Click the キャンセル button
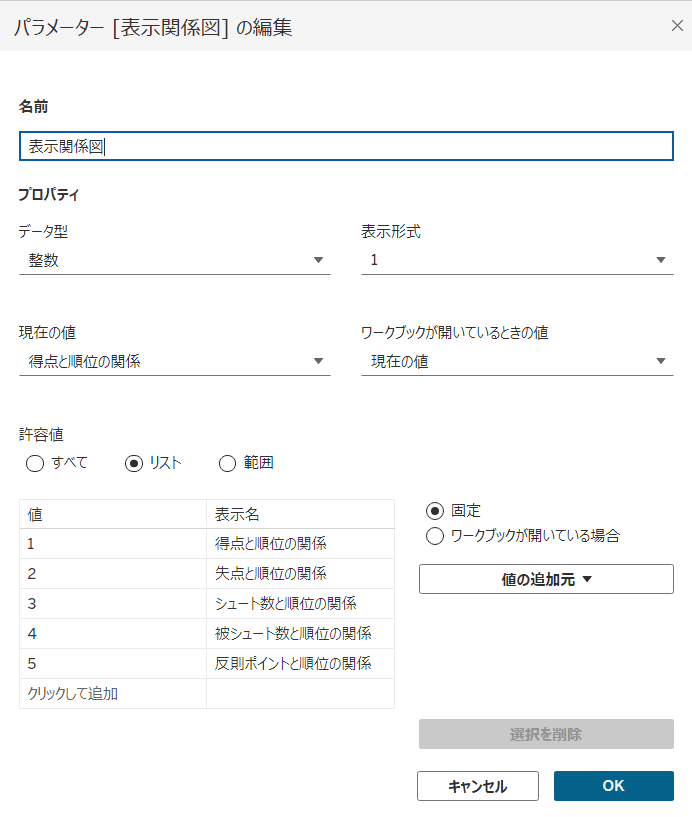The width and height of the screenshot is (692, 817). (x=477, y=786)
